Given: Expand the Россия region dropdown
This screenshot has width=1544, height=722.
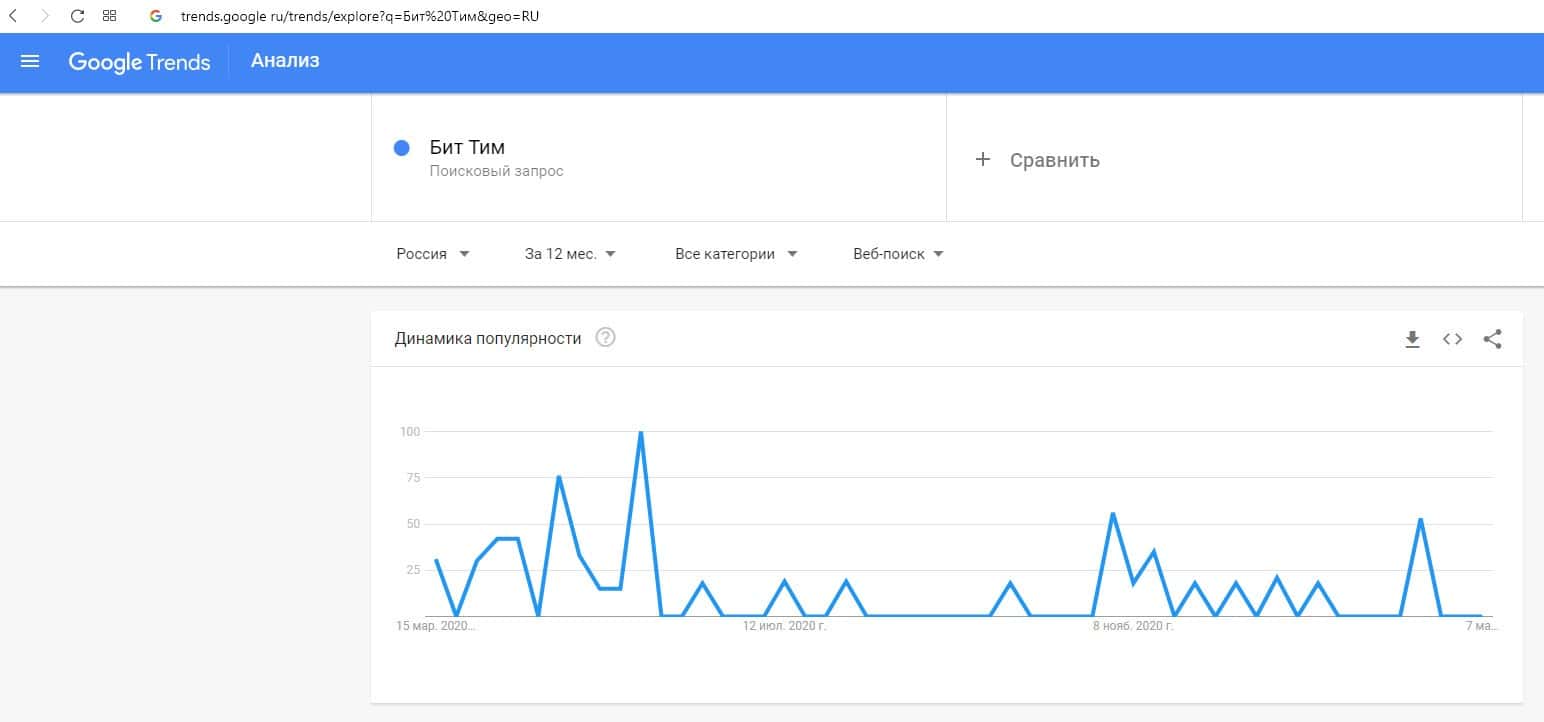Looking at the screenshot, I should pyautogui.click(x=433, y=254).
